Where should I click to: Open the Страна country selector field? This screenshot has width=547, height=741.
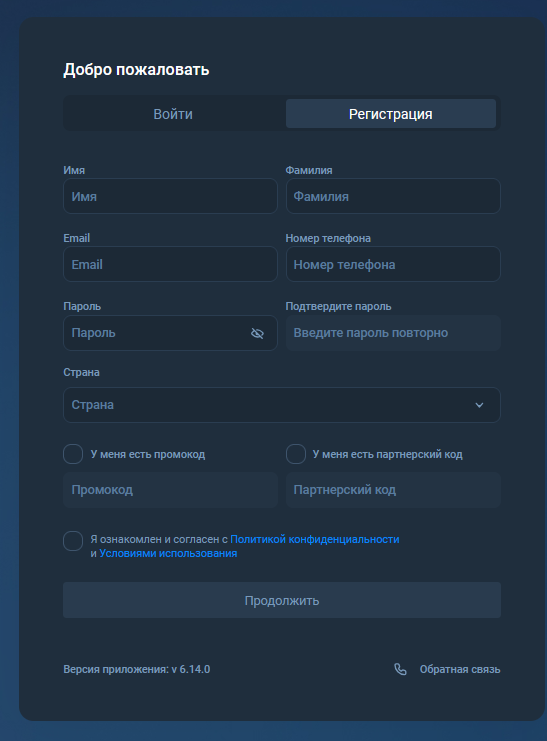click(x=282, y=405)
